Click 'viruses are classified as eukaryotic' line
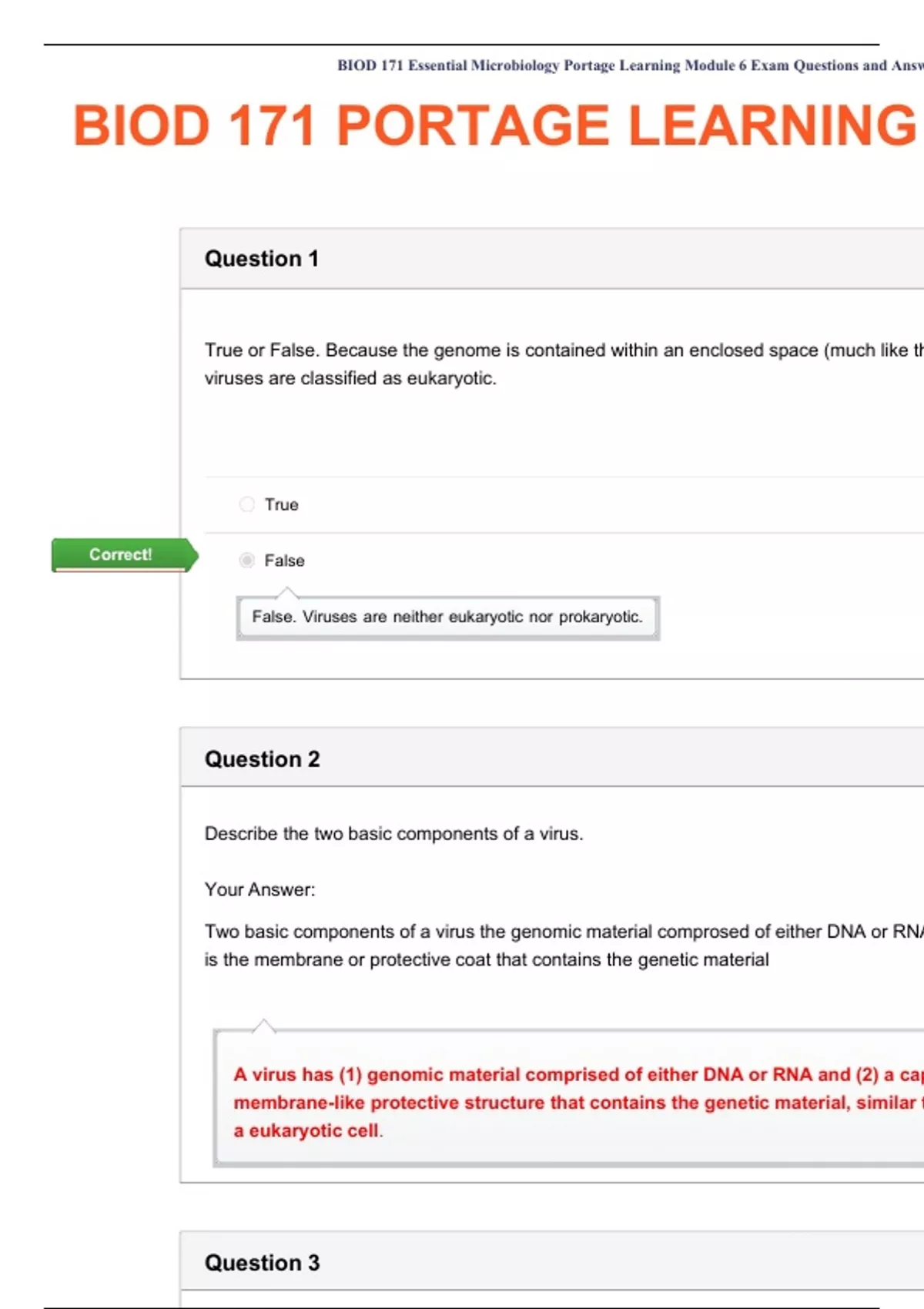 click(350, 378)
